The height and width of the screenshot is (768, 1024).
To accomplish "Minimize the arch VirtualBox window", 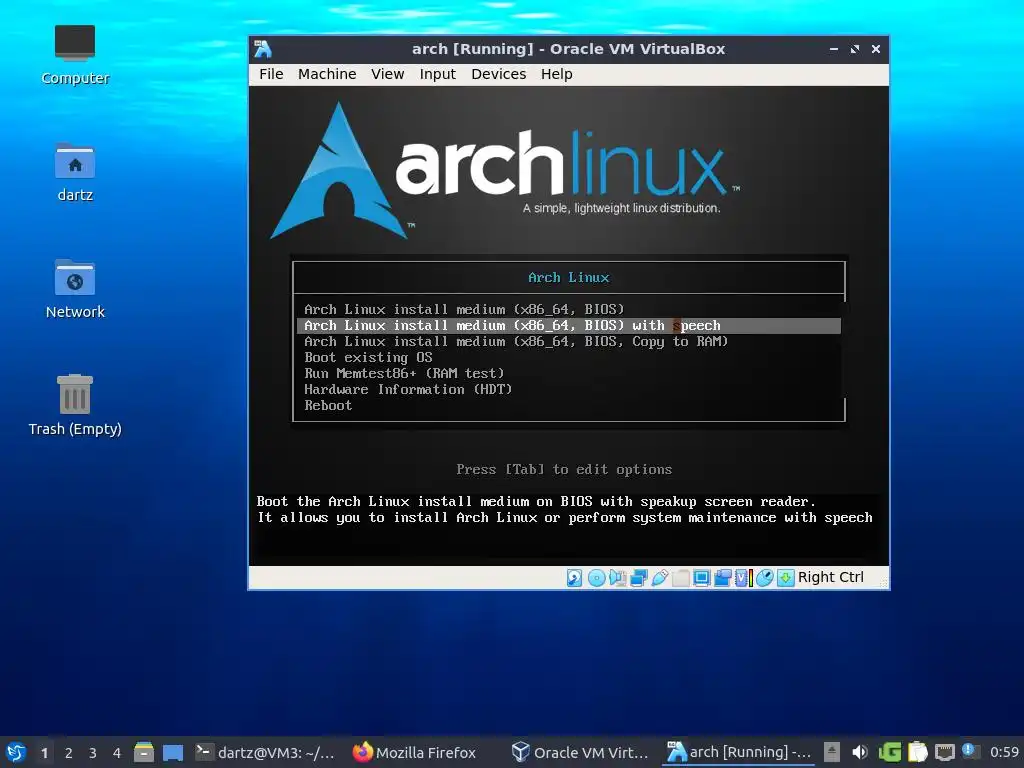I will [834, 49].
